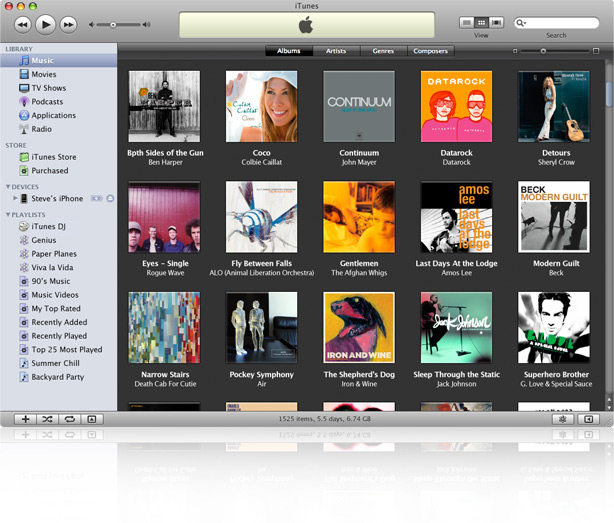Click the vertical scrollbar thumb
The image size is (614, 523).
[x=609, y=94]
